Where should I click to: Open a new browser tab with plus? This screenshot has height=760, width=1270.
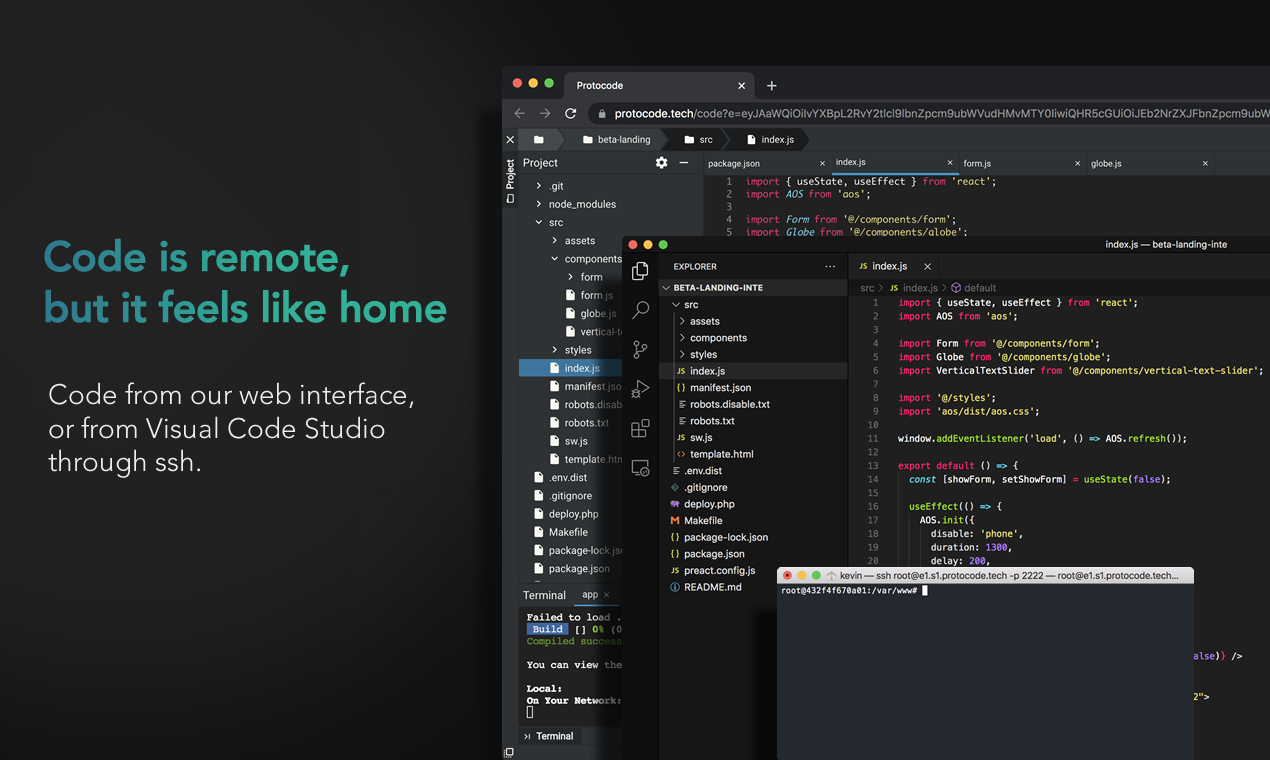point(771,86)
